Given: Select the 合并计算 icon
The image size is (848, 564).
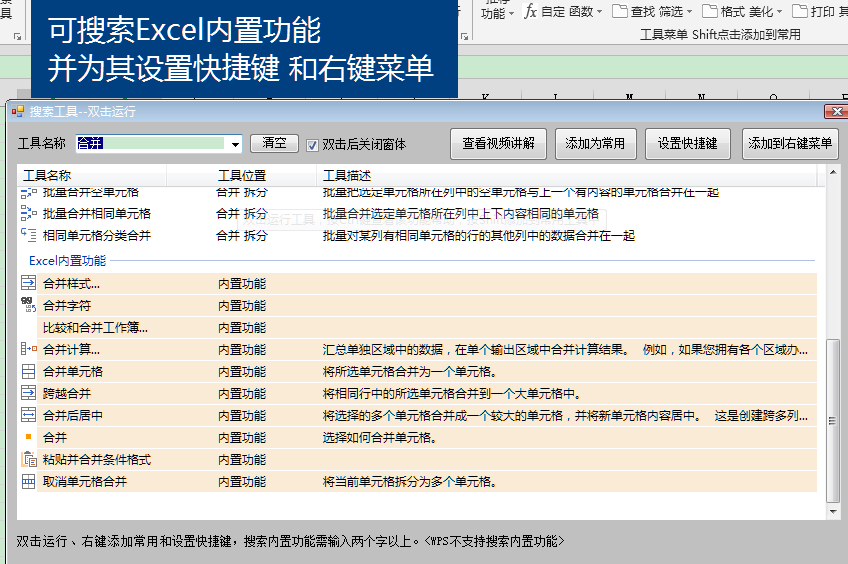Looking at the screenshot, I should 28,350.
